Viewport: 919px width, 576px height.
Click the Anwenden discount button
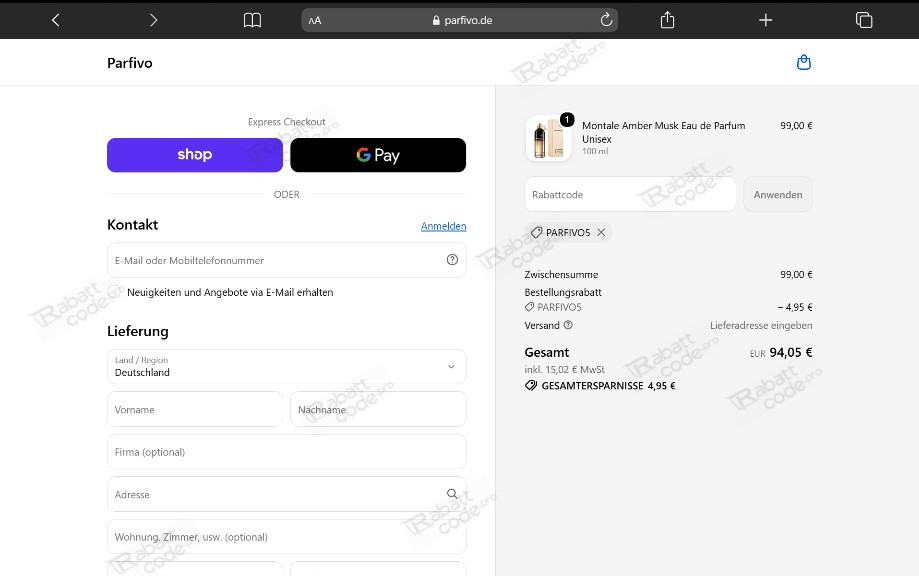click(x=778, y=195)
